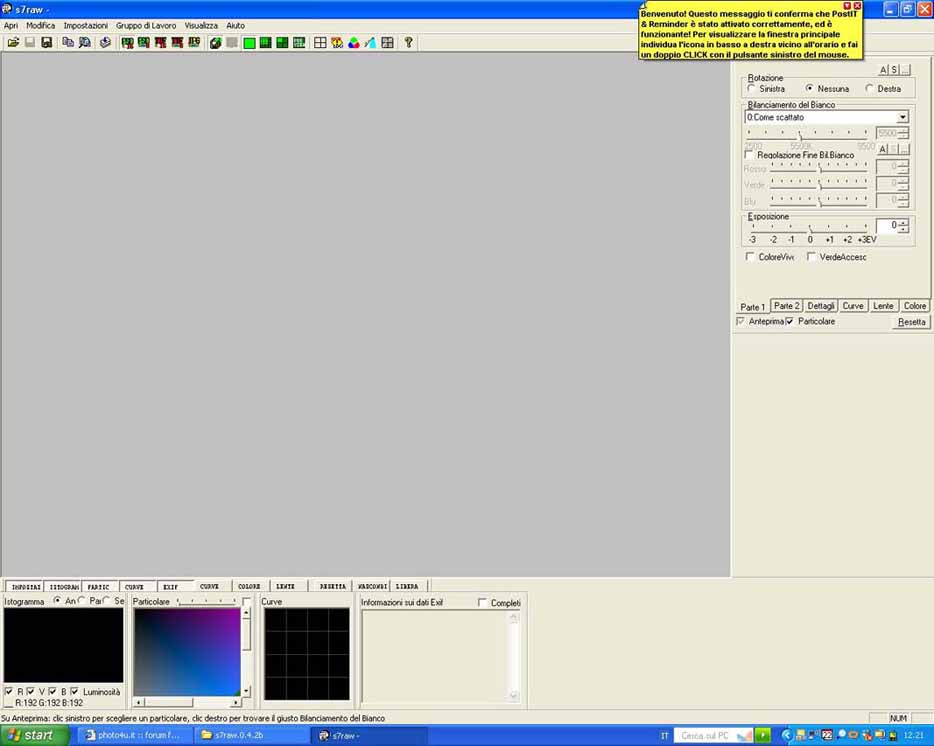
Task: Click the Particolare color gradient preview
Action: [186, 652]
